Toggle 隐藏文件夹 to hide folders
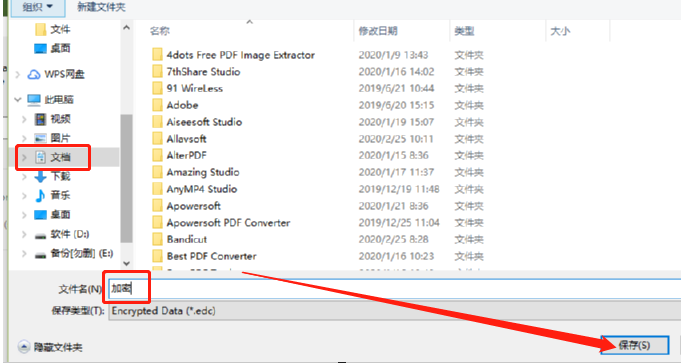This screenshot has width=682, height=364. point(50,347)
